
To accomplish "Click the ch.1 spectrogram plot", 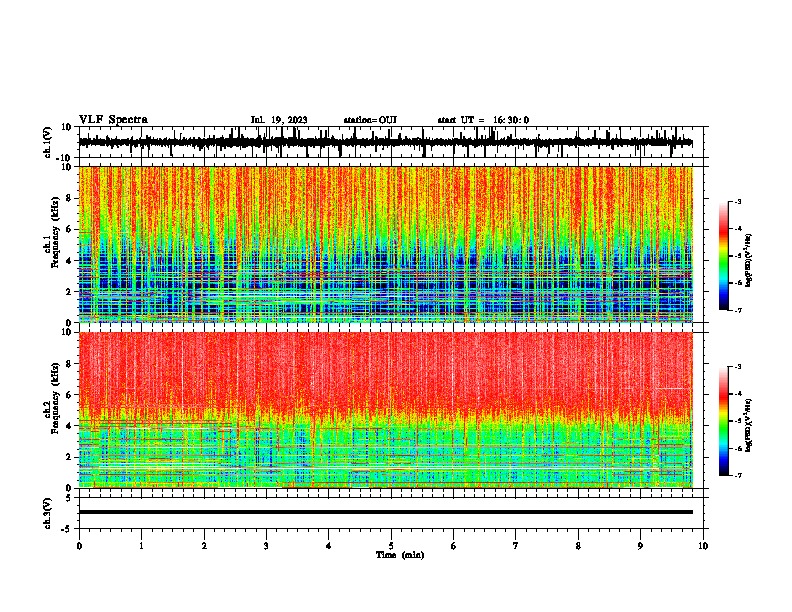I will (386, 244).
